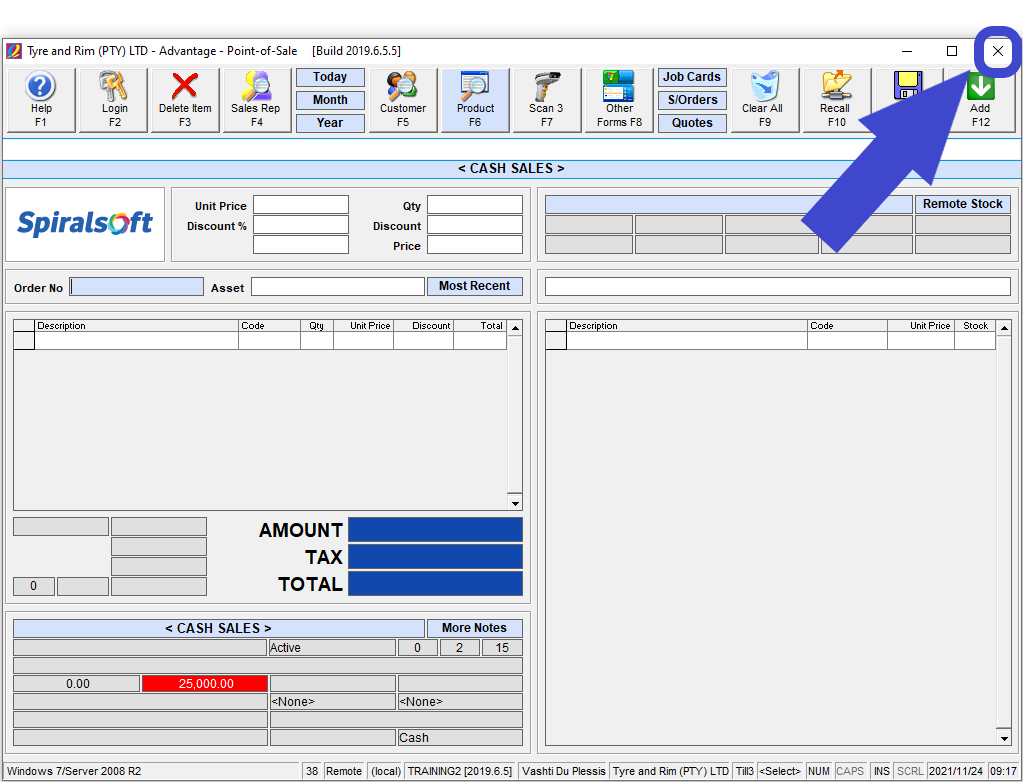Click the Most Recent button

coord(474,286)
